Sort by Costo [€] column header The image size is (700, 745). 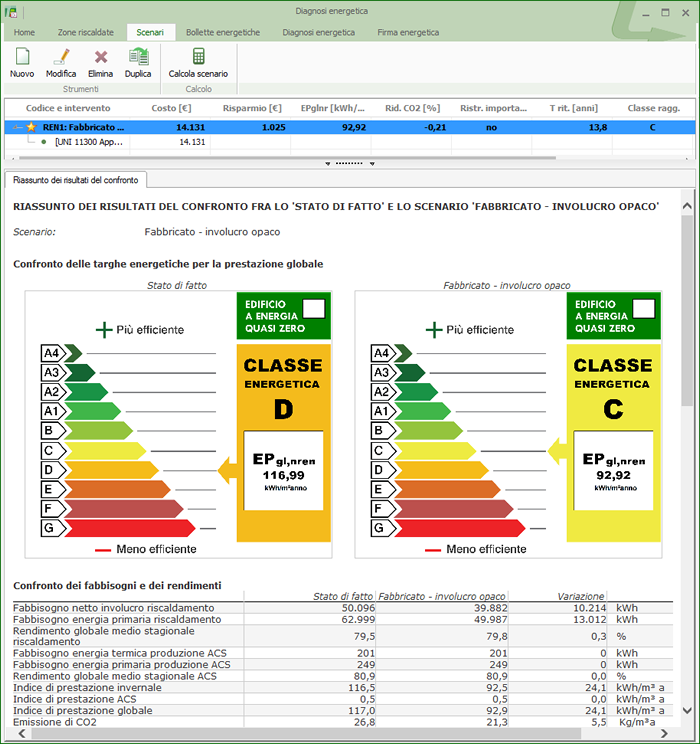click(x=171, y=108)
